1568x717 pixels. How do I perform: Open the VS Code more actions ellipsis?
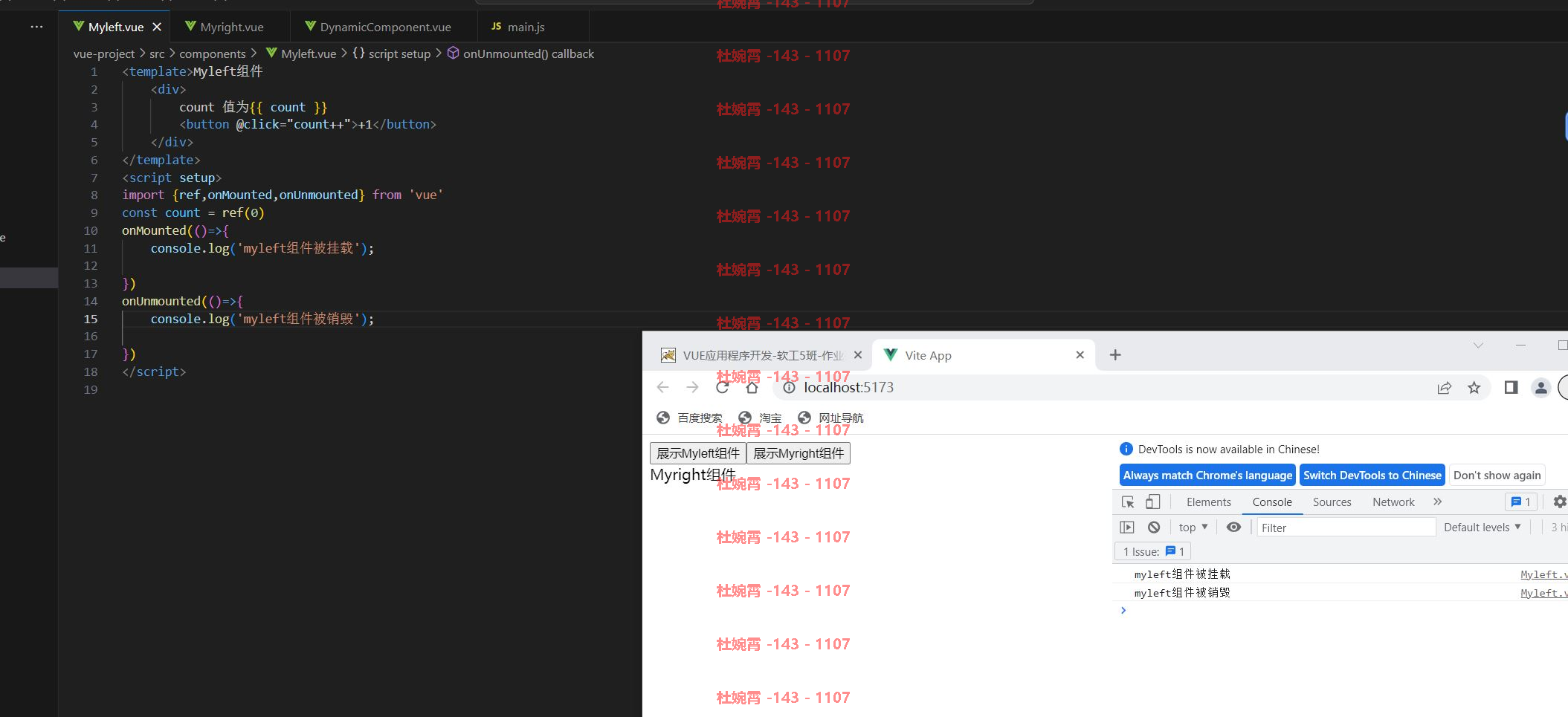click(x=36, y=27)
